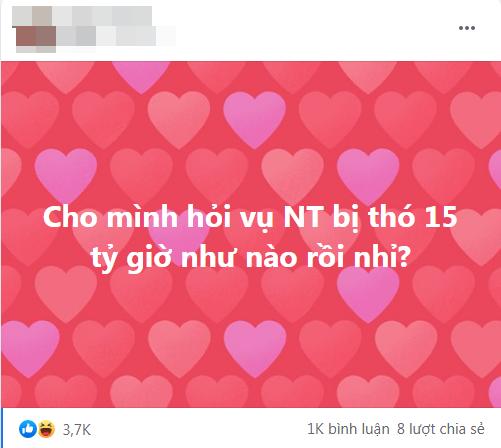The image size is (501, 448).
Task: Click the text line 'tỷ giờ như nào rồi nhỉ?'
Action: click(250, 258)
